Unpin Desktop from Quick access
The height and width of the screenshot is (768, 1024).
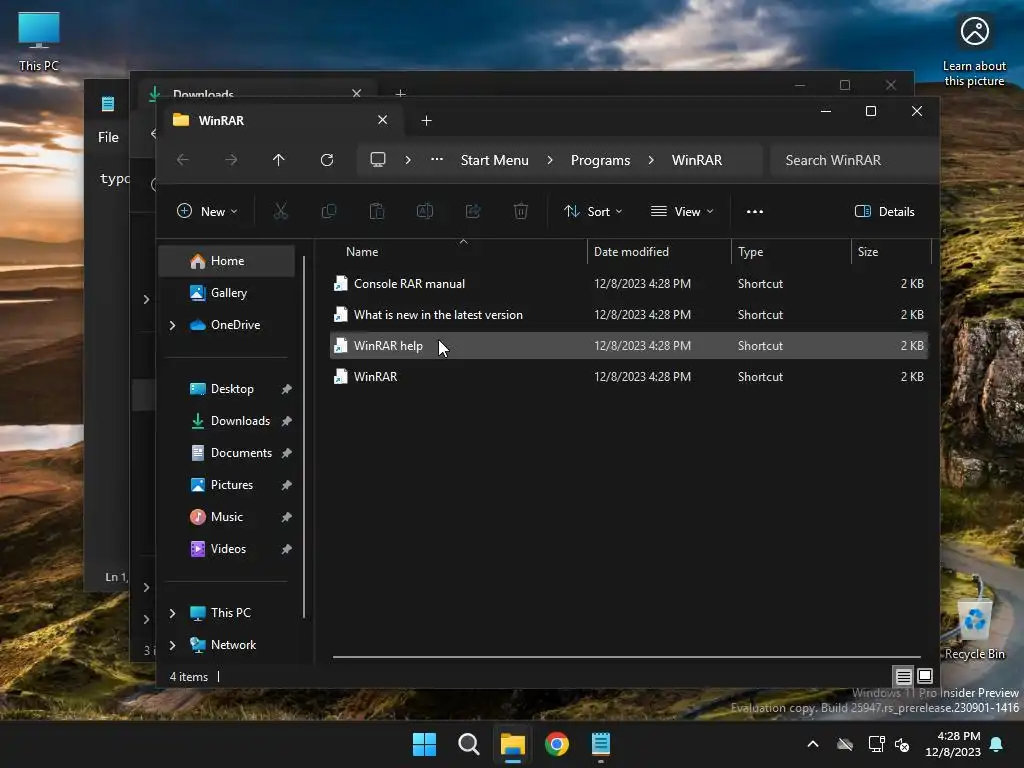[287, 389]
